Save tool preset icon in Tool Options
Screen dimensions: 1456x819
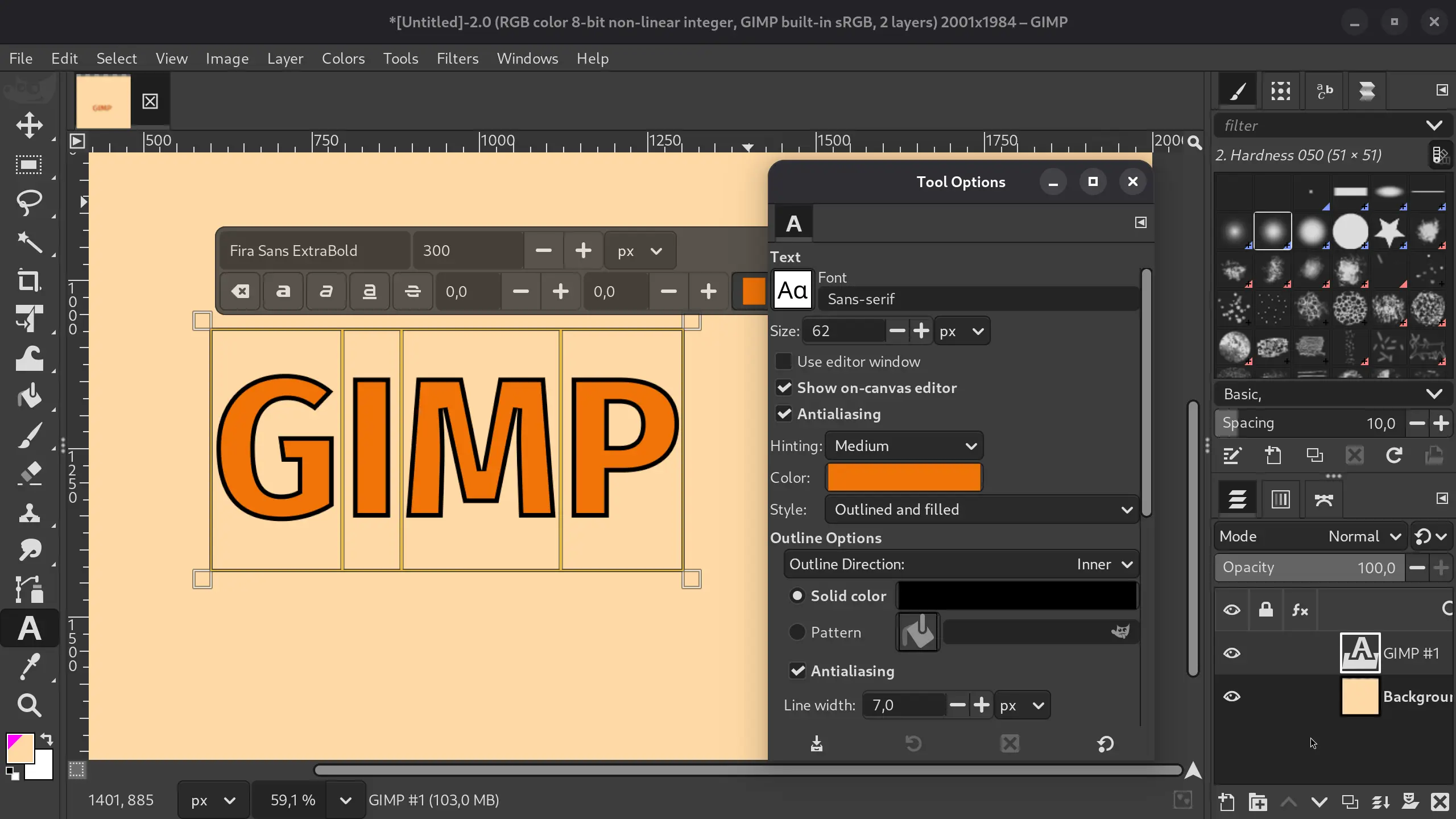817,743
